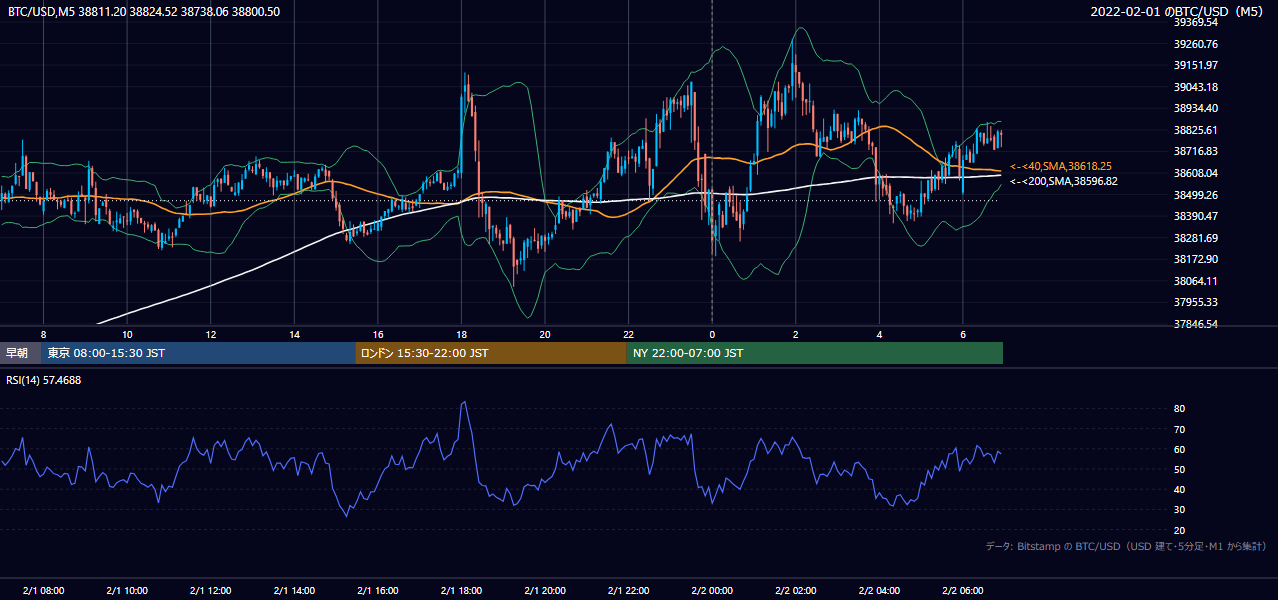Click price axis value 38281.69
The width and height of the screenshot is (1278, 600).
[1195, 238]
